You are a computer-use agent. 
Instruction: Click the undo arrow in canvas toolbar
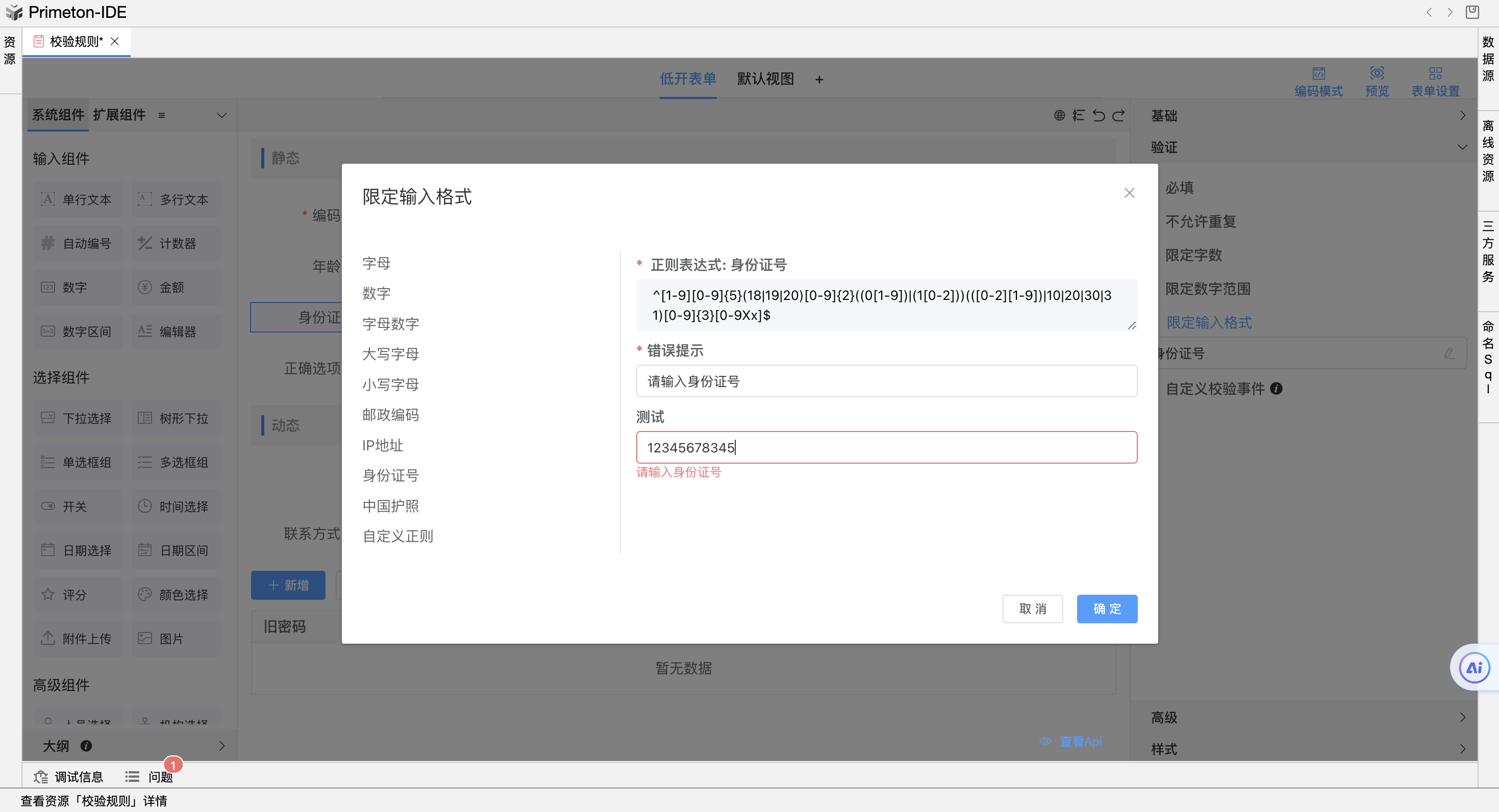[x=1098, y=116]
